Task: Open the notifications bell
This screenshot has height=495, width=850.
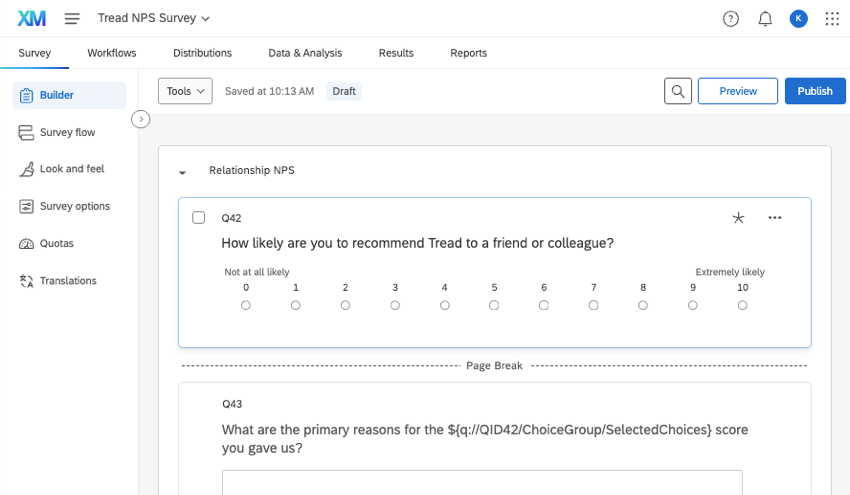Action: 765,19
